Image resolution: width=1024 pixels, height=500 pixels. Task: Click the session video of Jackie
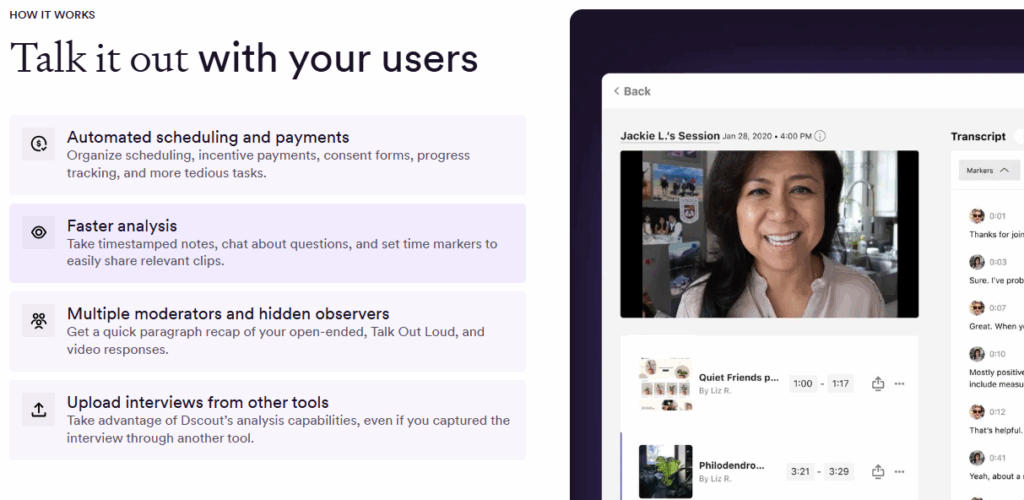769,234
